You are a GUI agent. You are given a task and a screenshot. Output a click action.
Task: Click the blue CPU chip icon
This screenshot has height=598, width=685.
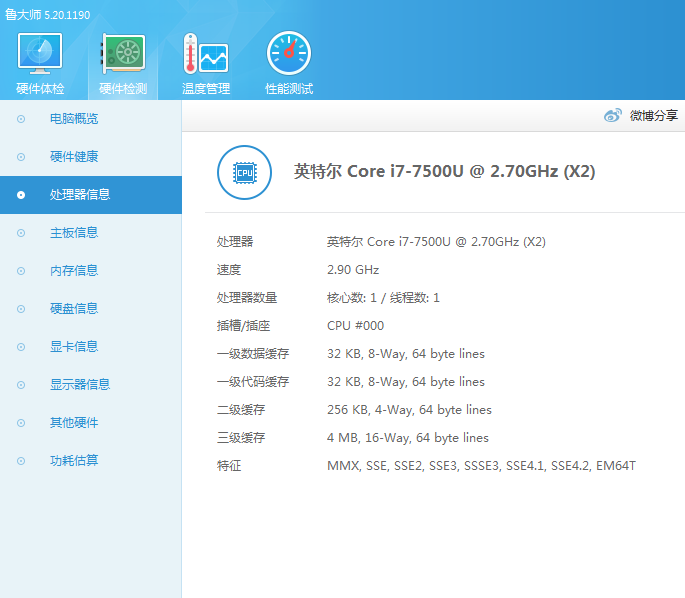[244, 172]
